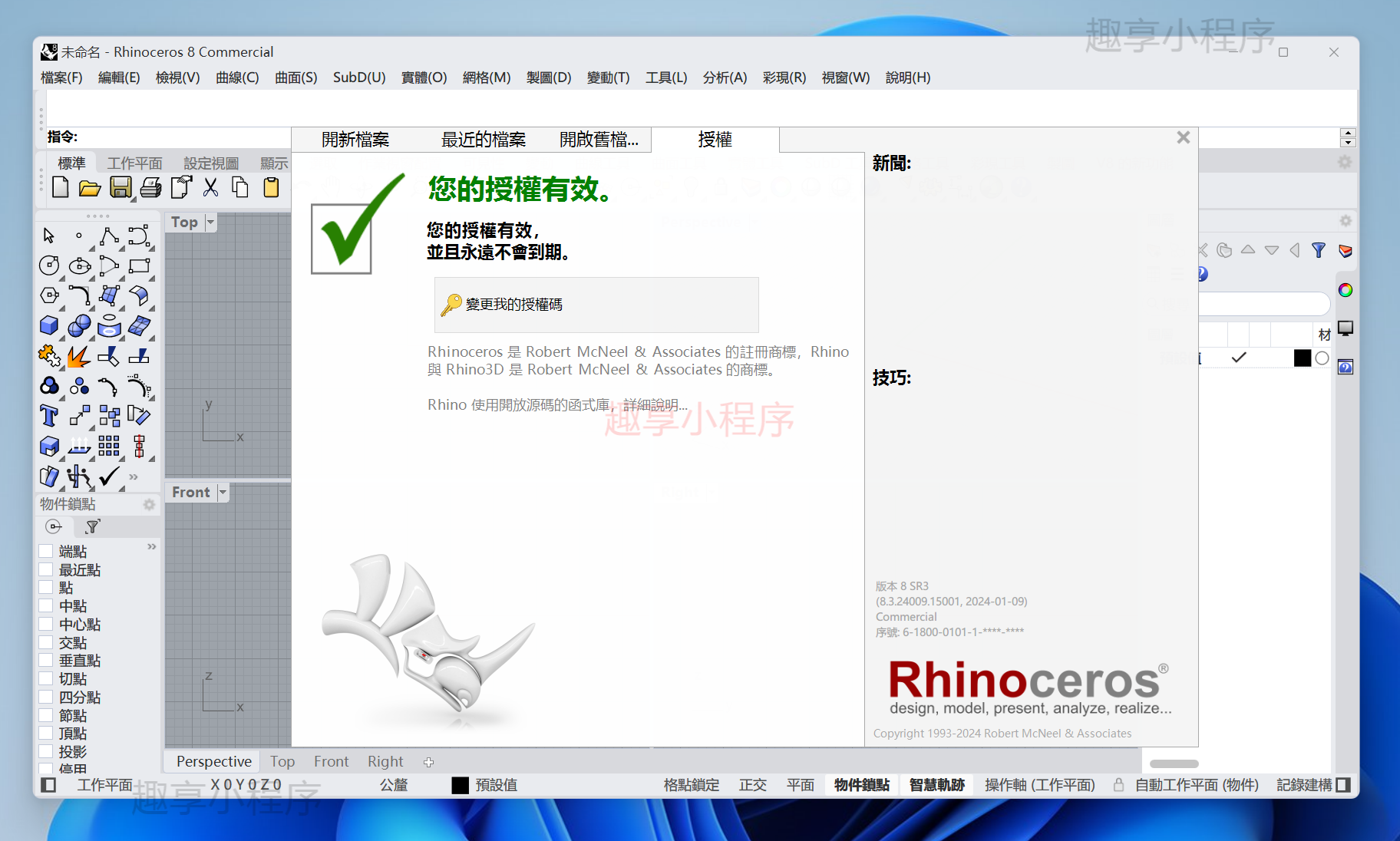Switch to the Perspective viewport tab
Viewport: 1400px width, 841px height.
coord(214,761)
